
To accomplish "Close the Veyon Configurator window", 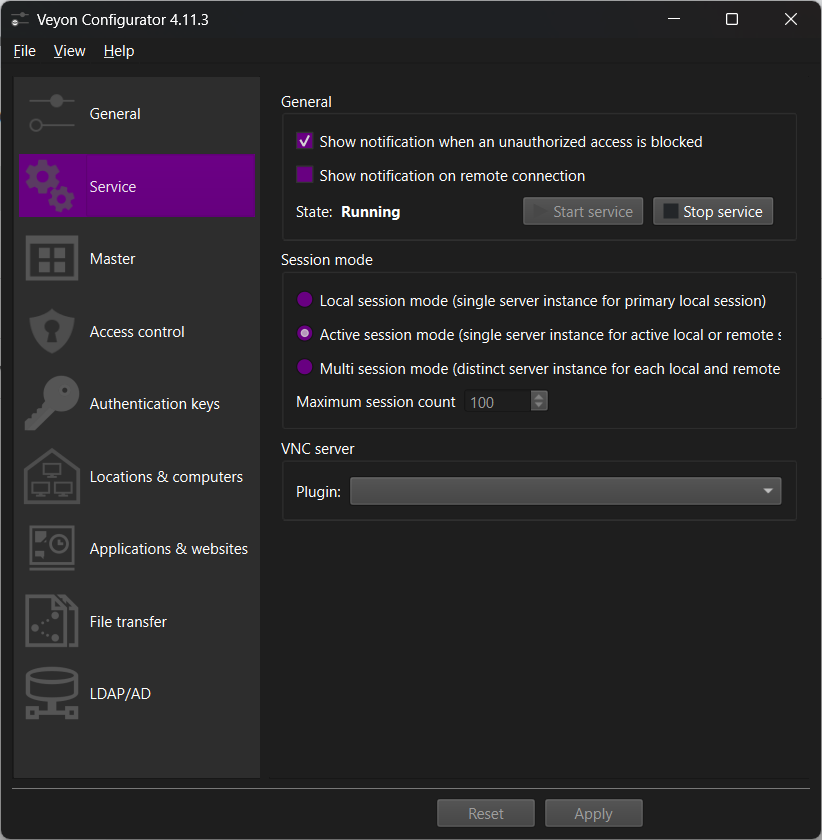I will (790, 19).
